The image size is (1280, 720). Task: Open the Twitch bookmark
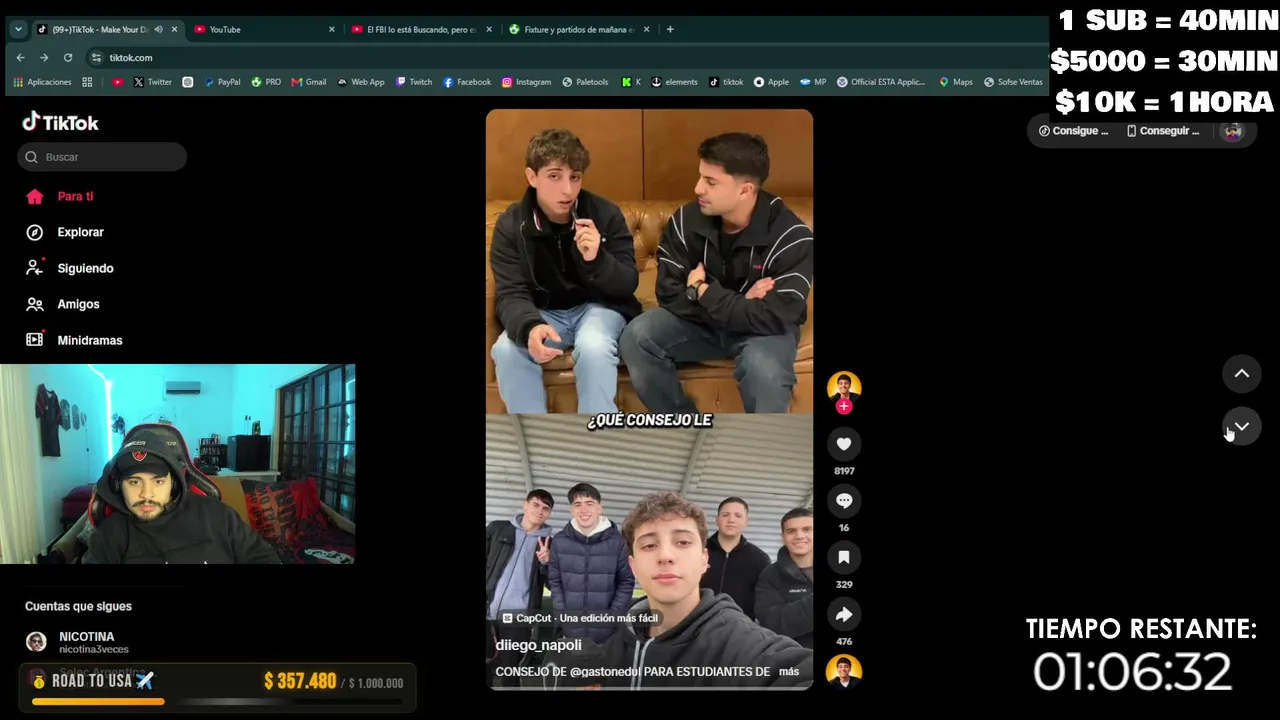[414, 82]
